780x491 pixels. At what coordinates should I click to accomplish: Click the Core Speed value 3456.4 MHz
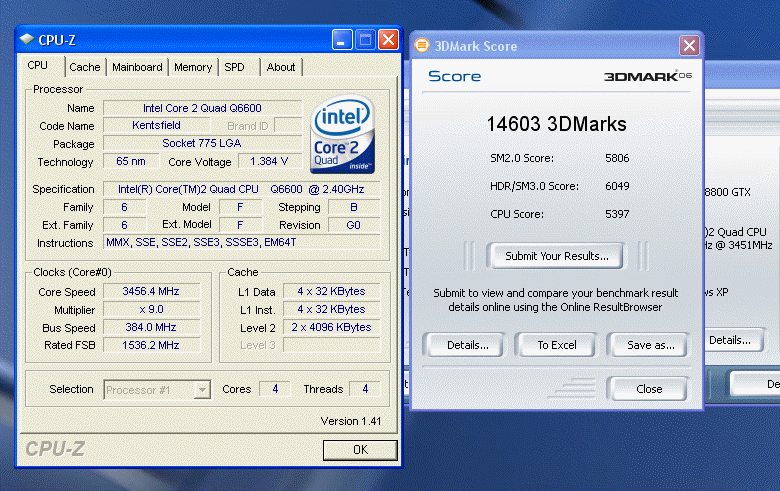[x=152, y=291]
